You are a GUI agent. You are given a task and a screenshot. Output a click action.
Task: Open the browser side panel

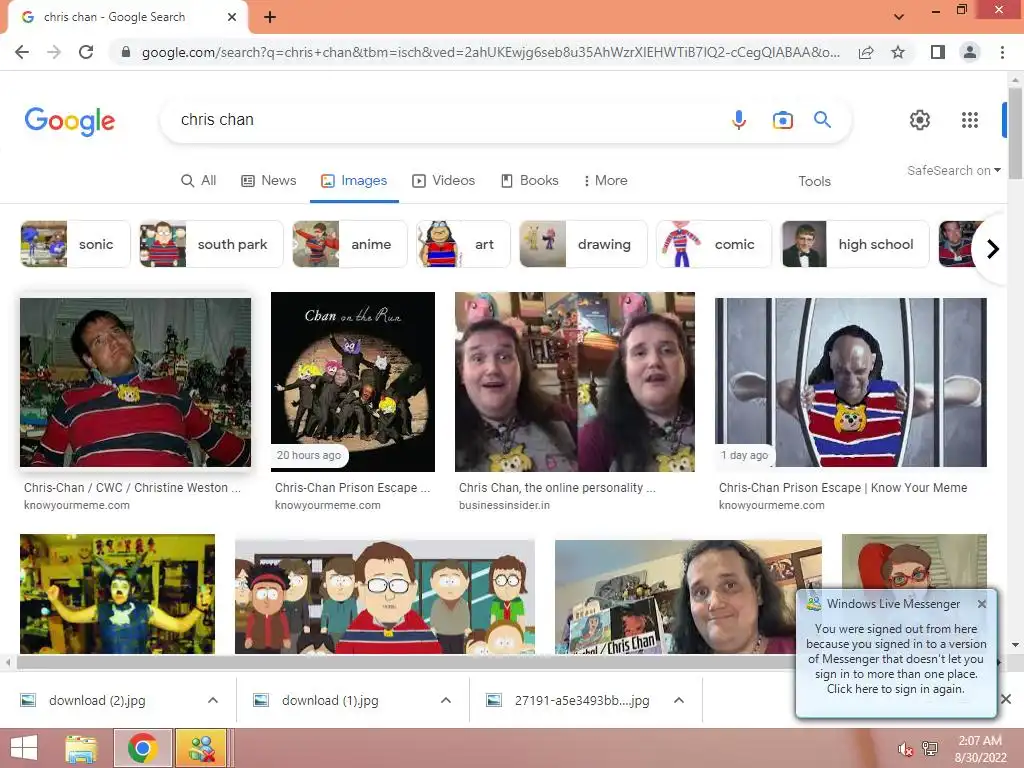tap(938, 52)
